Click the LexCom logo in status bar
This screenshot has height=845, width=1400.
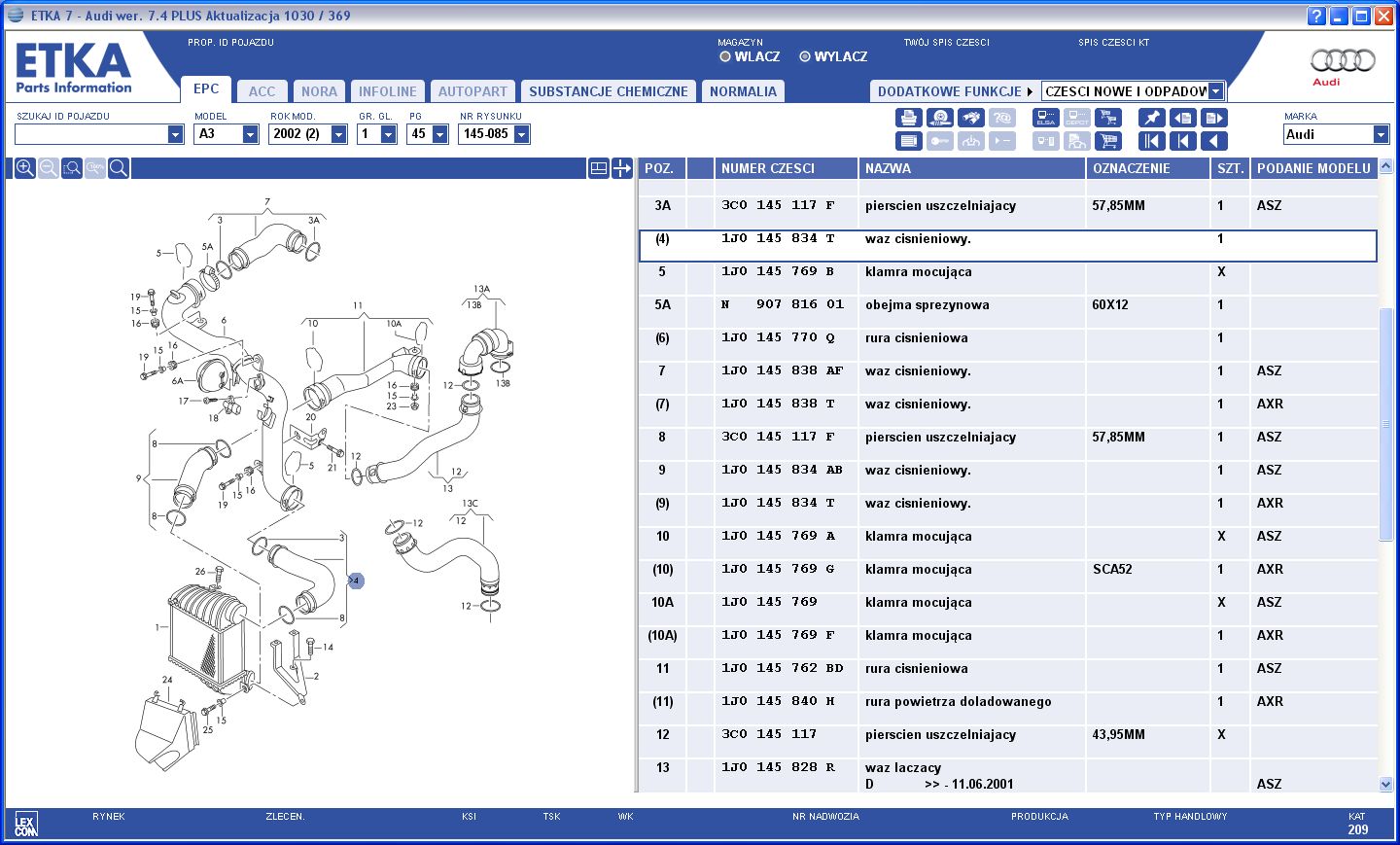click(26, 825)
